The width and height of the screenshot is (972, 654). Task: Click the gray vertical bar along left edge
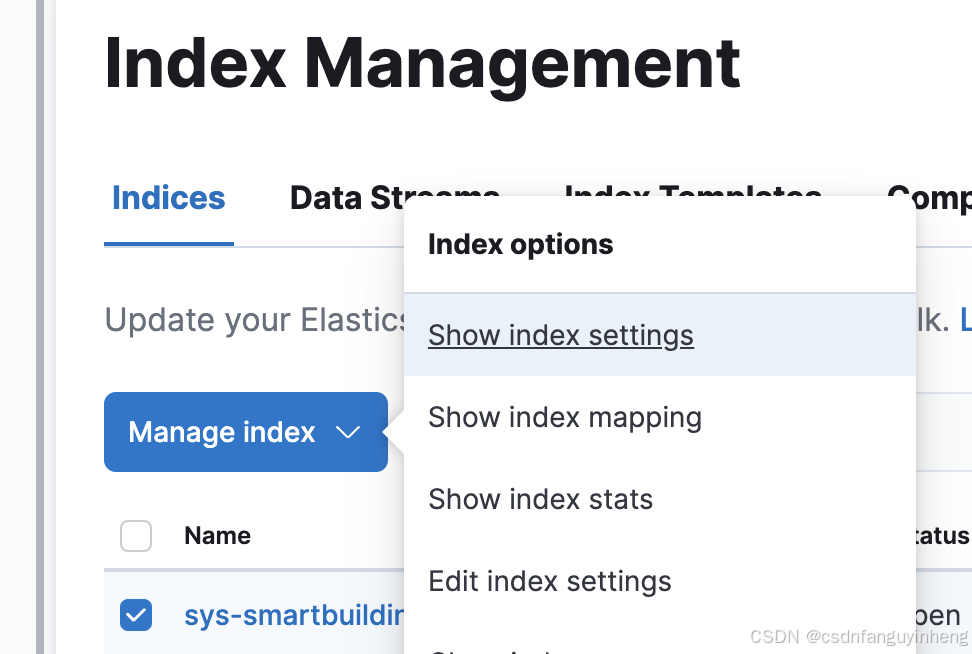coord(40,327)
